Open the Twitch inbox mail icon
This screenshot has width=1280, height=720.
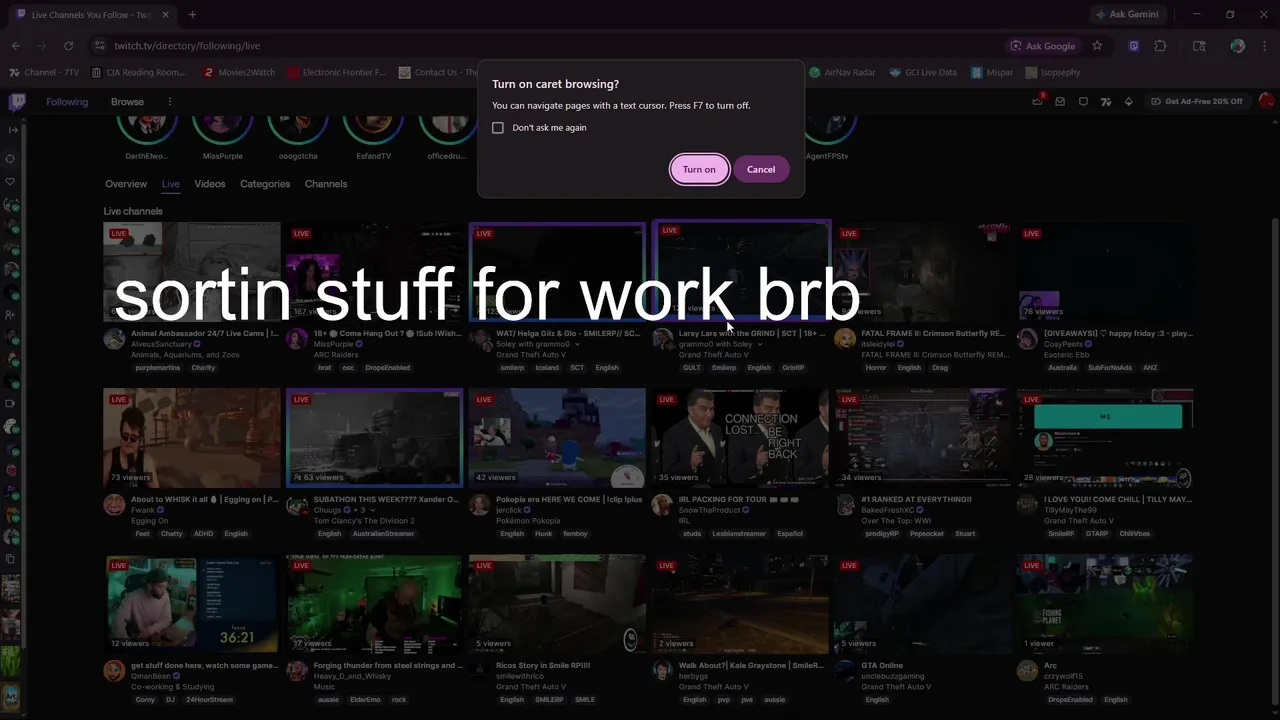point(1060,101)
